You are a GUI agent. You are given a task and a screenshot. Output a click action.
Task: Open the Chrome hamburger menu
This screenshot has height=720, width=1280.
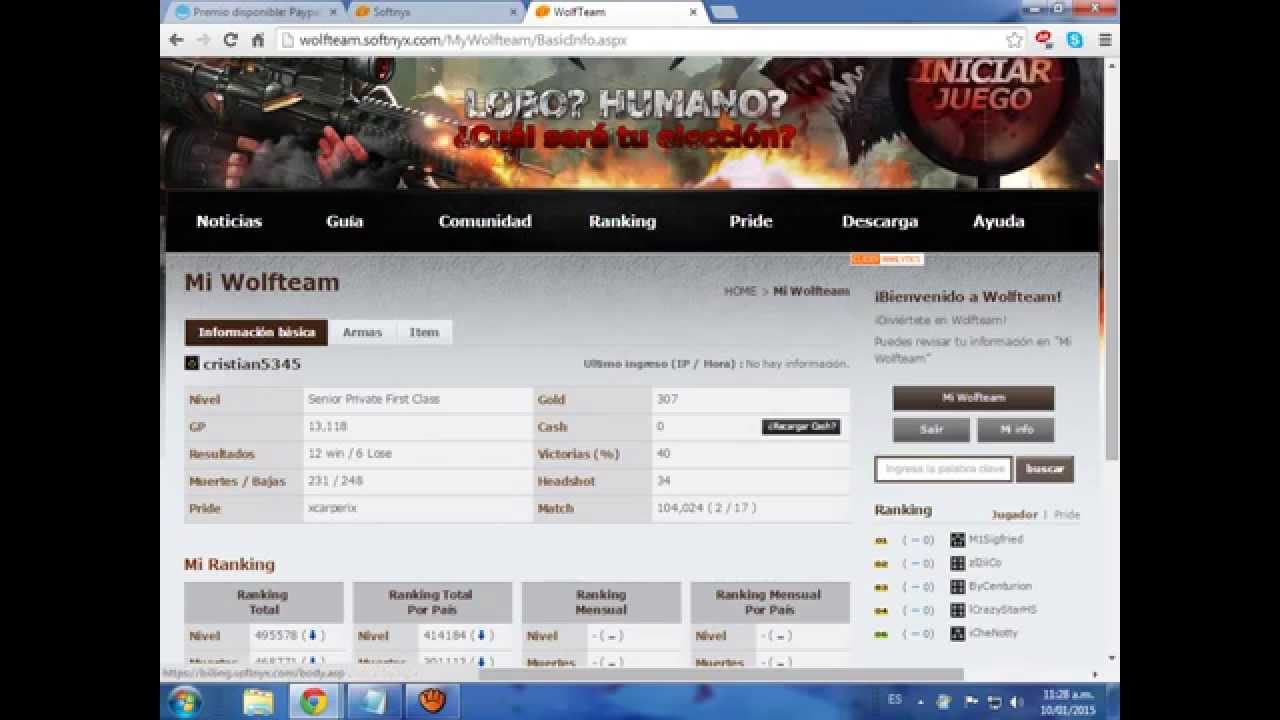1105,40
